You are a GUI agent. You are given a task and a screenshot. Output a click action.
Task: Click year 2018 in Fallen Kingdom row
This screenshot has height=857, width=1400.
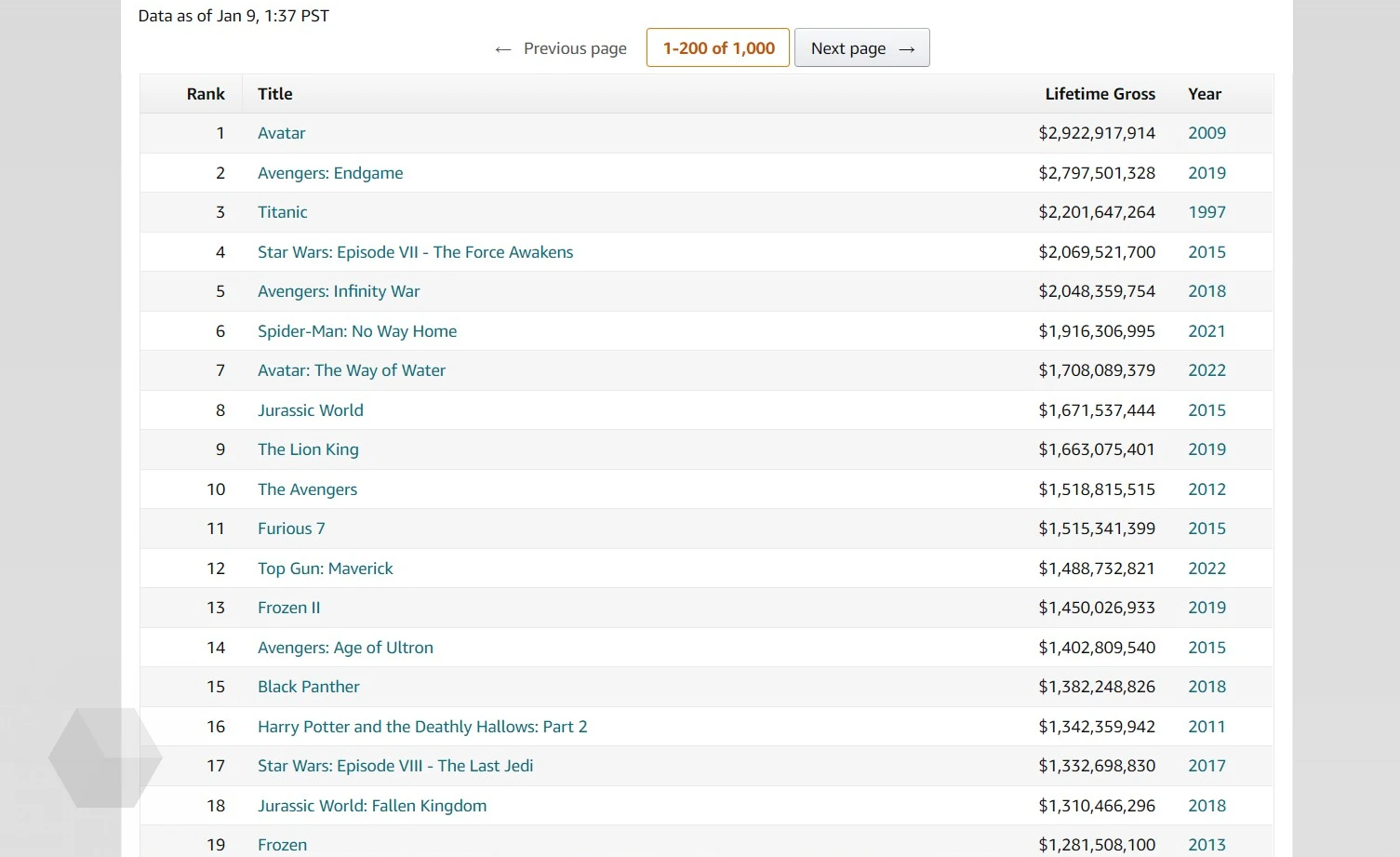point(1207,806)
